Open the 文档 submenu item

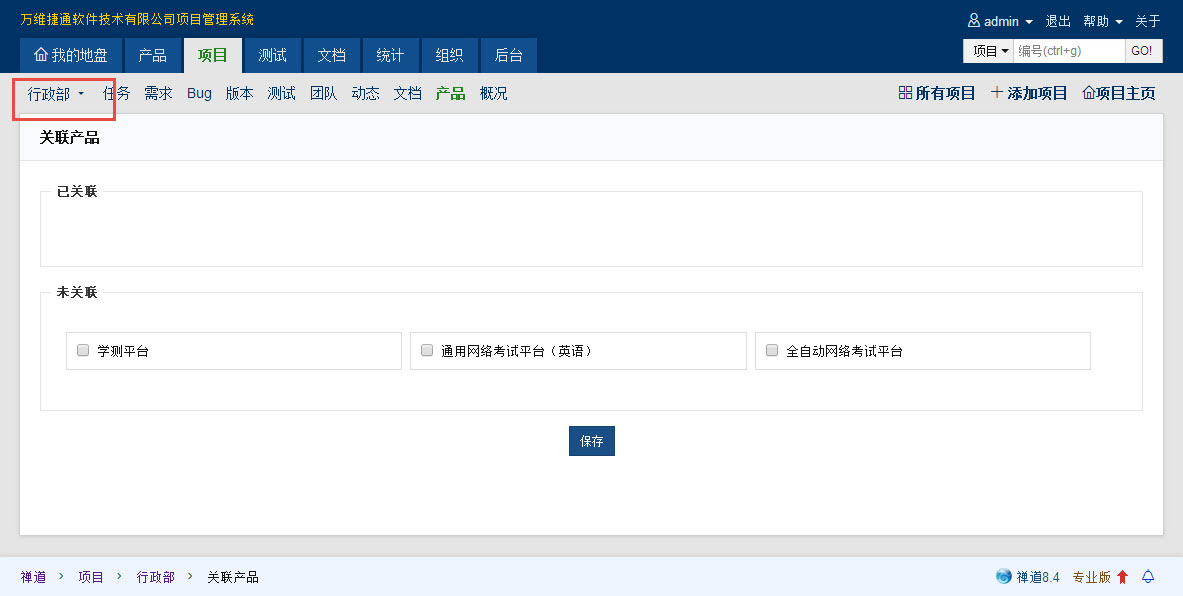(x=407, y=93)
